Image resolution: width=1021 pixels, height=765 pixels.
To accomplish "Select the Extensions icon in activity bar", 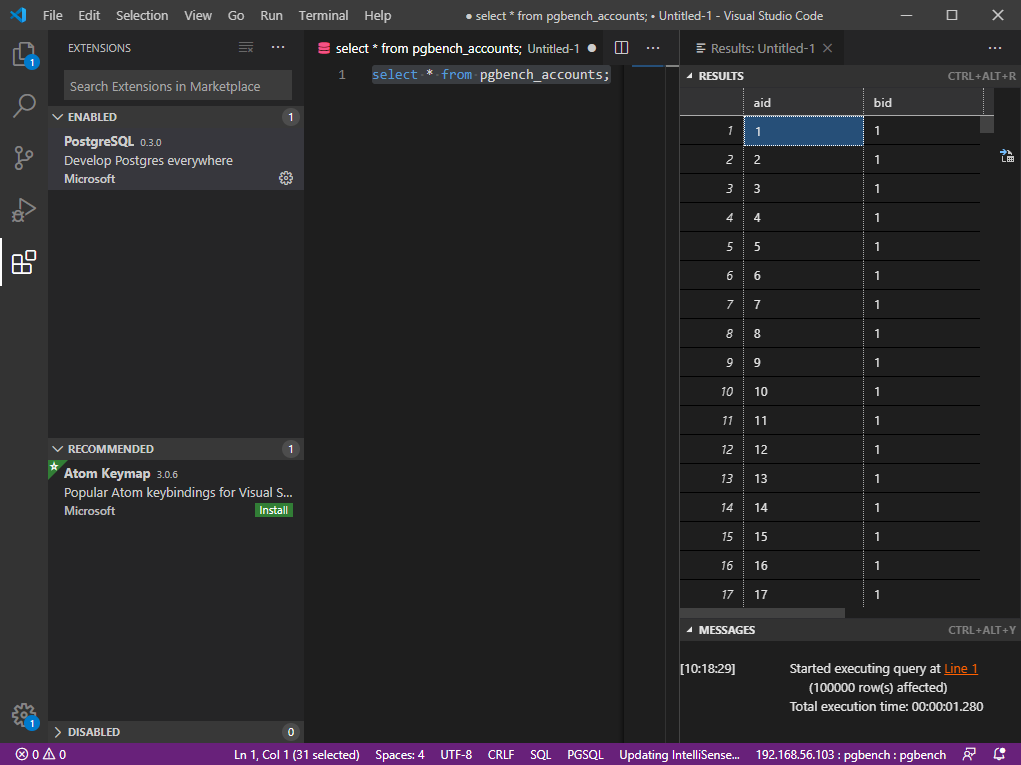I will pyautogui.click(x=24, y=263).
